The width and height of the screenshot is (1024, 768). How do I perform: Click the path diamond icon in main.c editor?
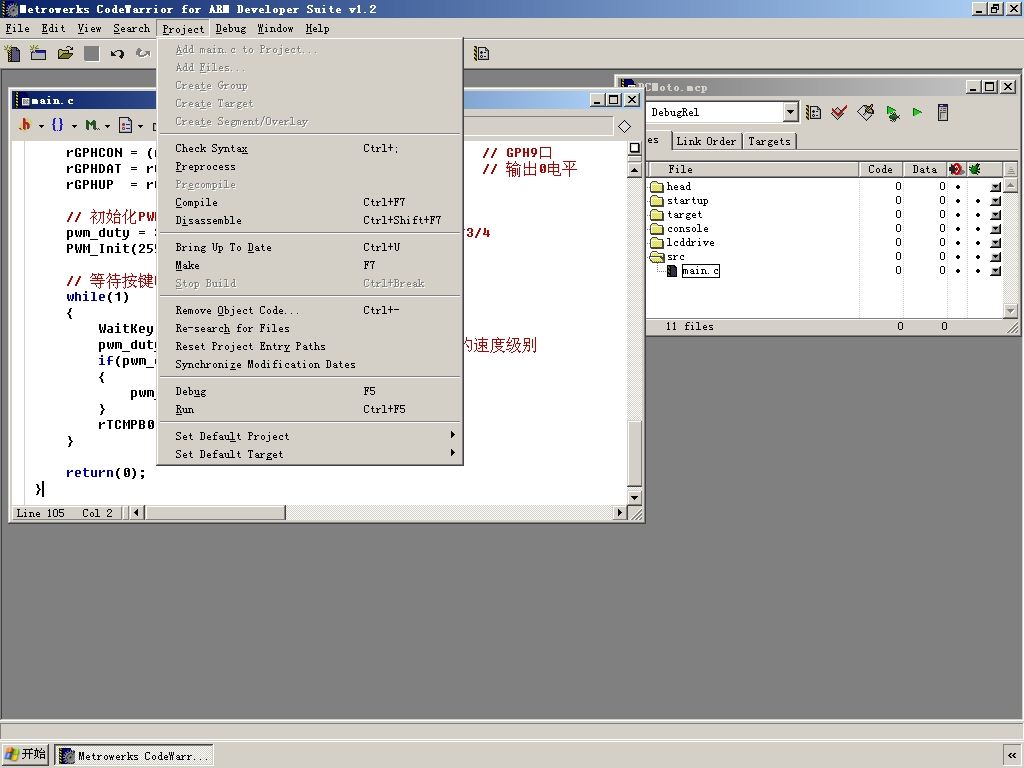point(624,127)
